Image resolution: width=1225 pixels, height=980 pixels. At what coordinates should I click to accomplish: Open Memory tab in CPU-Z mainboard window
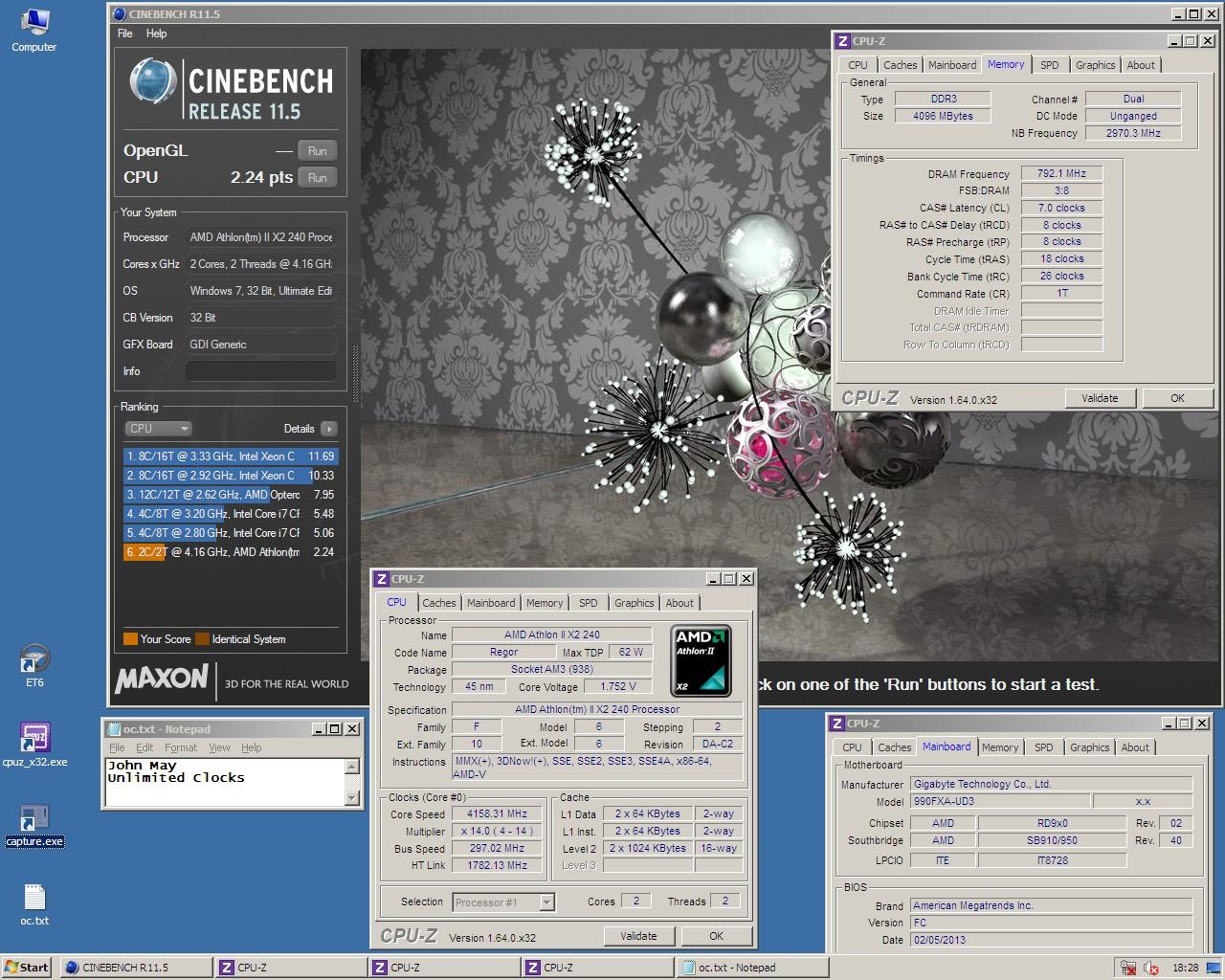(999, 747)
